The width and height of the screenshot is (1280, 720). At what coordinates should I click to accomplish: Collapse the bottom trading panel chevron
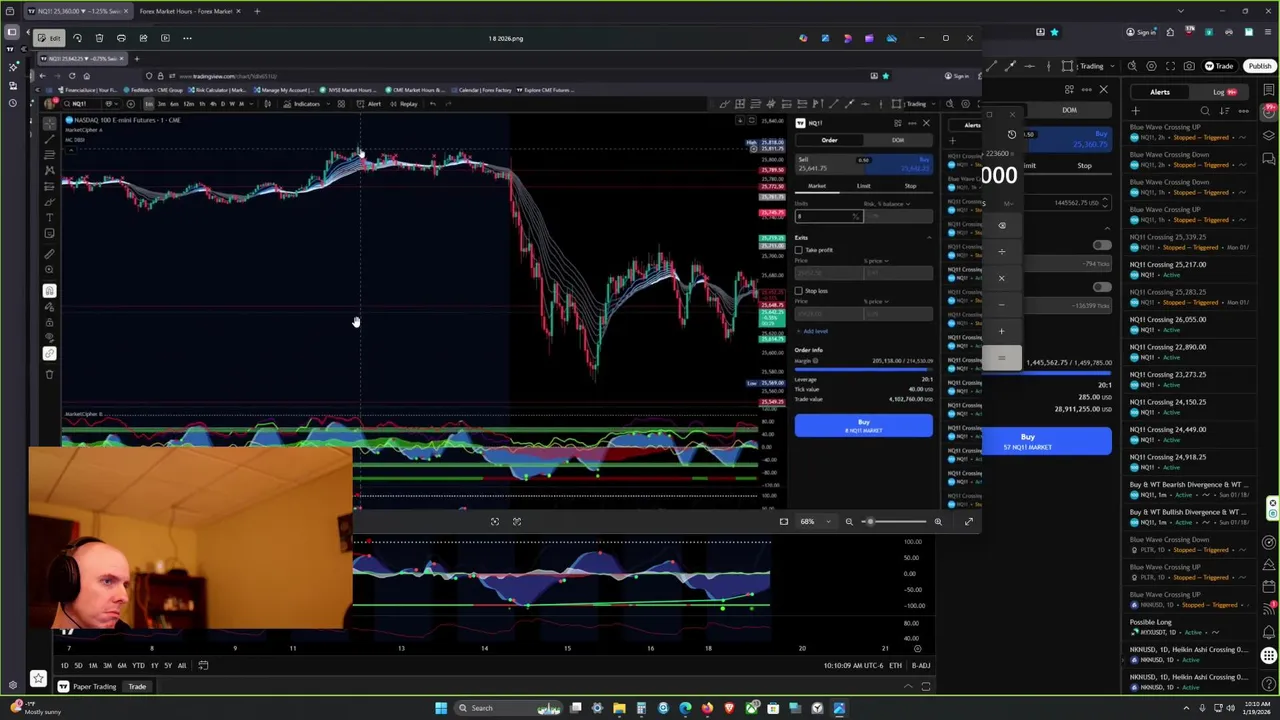click(908, 686)
